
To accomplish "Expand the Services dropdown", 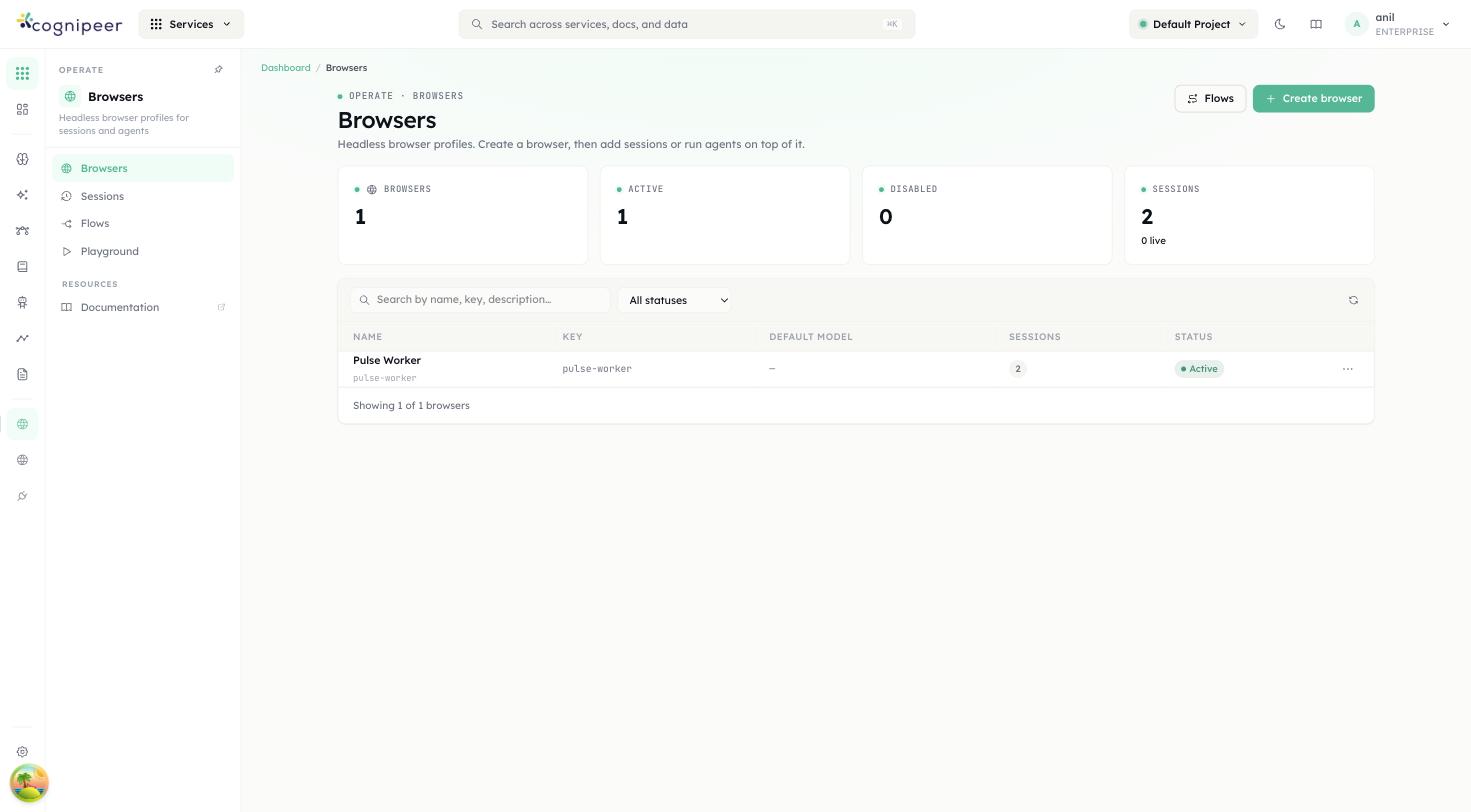I will point(191,24).
